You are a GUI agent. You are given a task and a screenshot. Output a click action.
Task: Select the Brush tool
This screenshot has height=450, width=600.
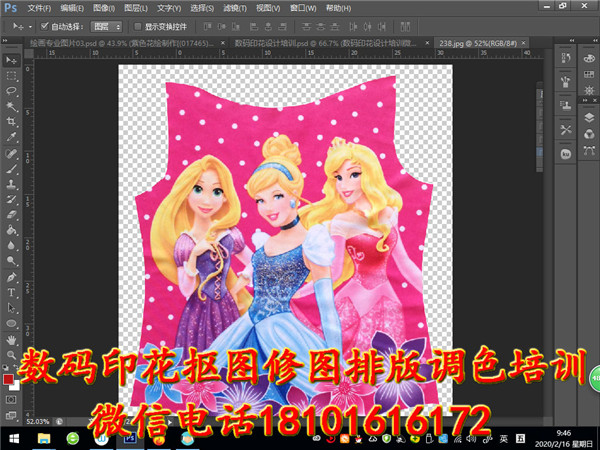(10, 168)
